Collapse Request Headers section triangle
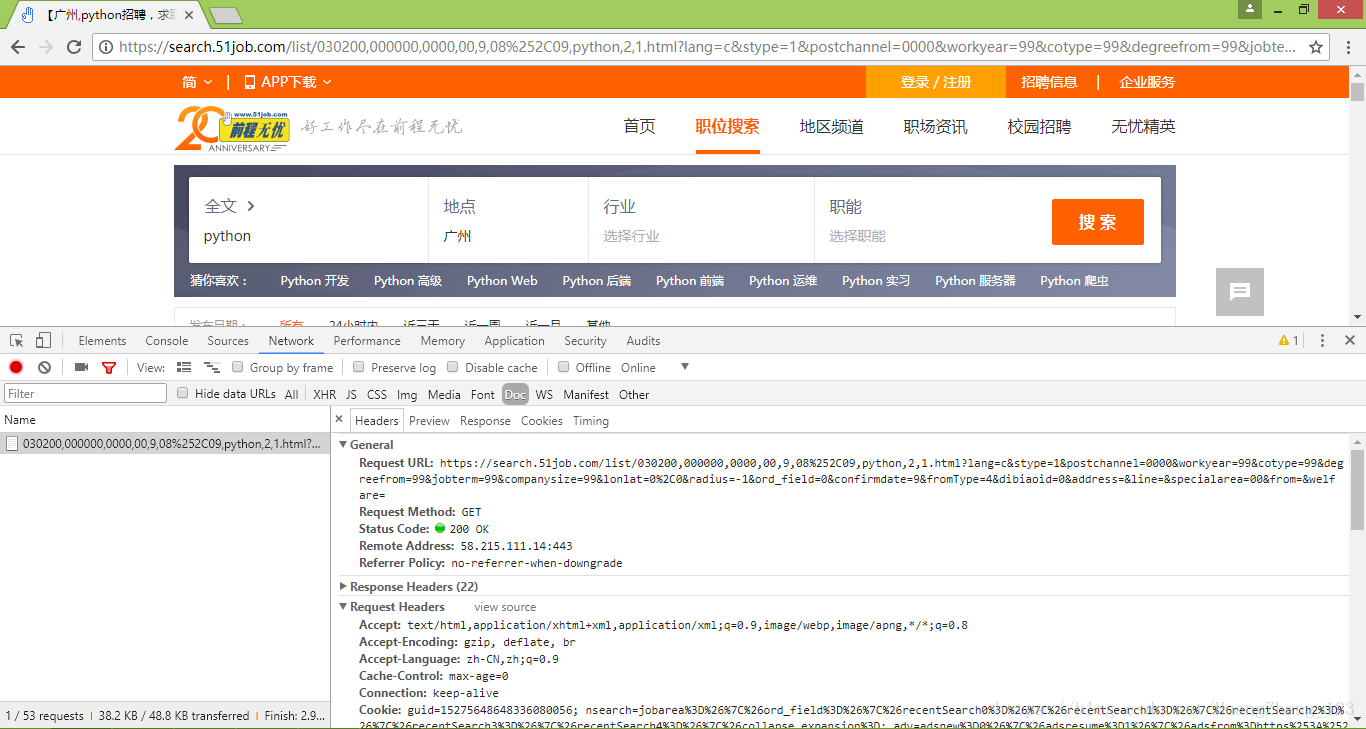The width and height of the screenshot is (1366, 729). [x=344, y=607]
